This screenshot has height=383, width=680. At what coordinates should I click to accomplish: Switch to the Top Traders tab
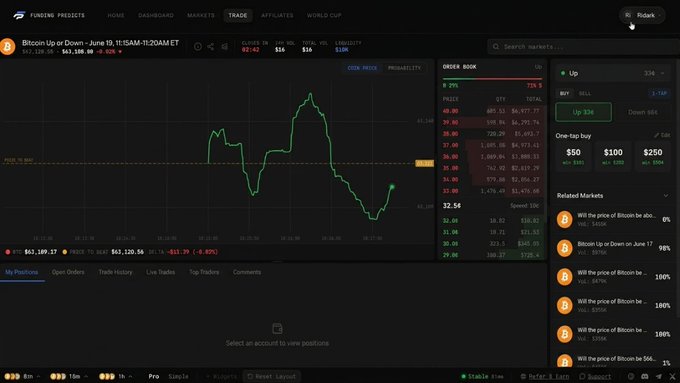pos(204,272)
